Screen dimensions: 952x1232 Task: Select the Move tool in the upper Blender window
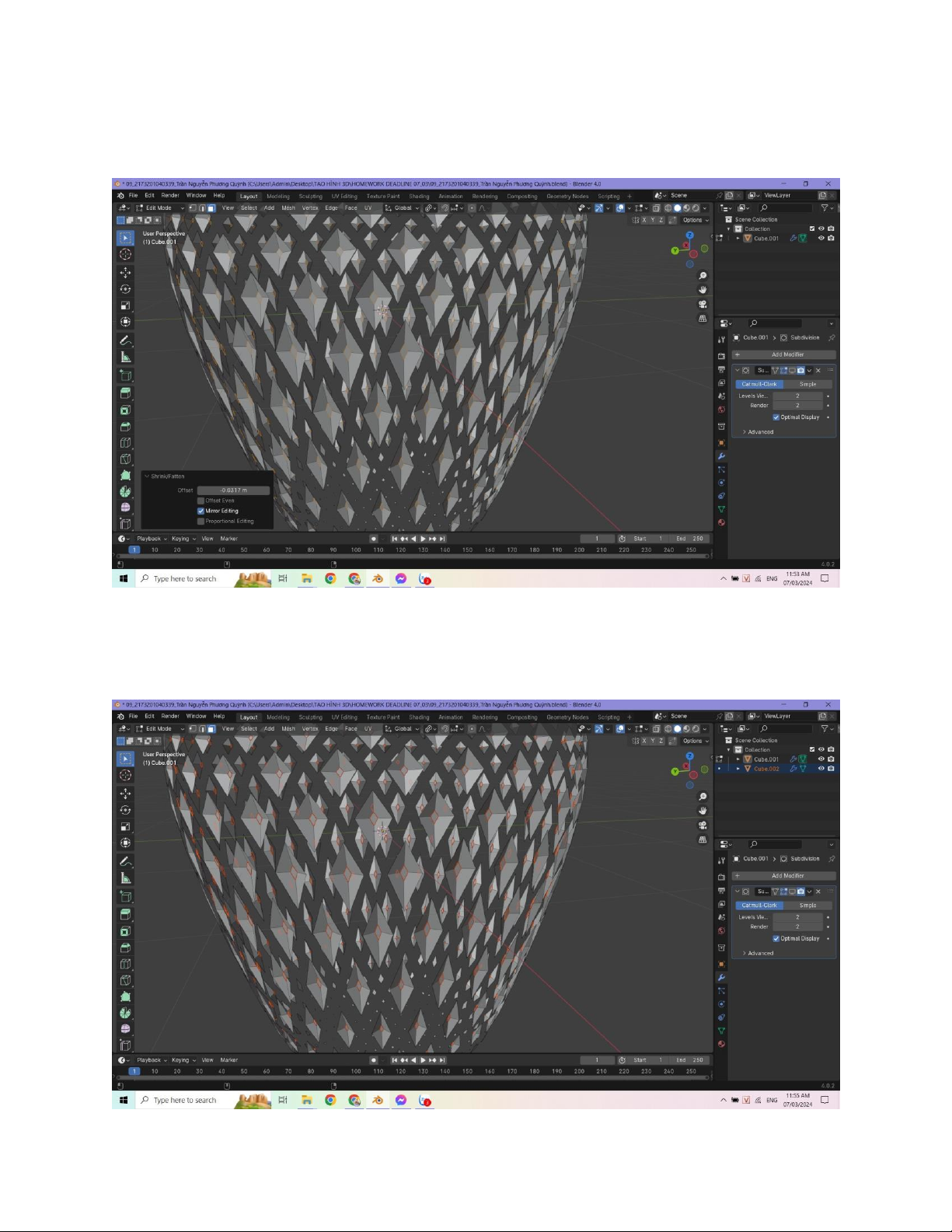tap(125, 272)
